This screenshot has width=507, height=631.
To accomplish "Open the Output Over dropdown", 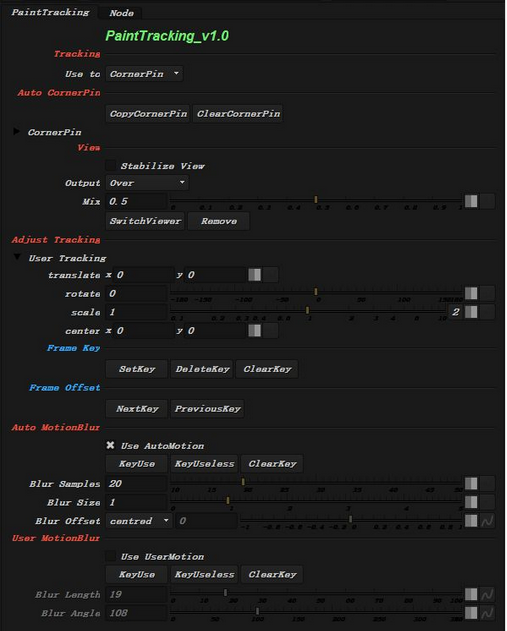I will pos(147,183).
